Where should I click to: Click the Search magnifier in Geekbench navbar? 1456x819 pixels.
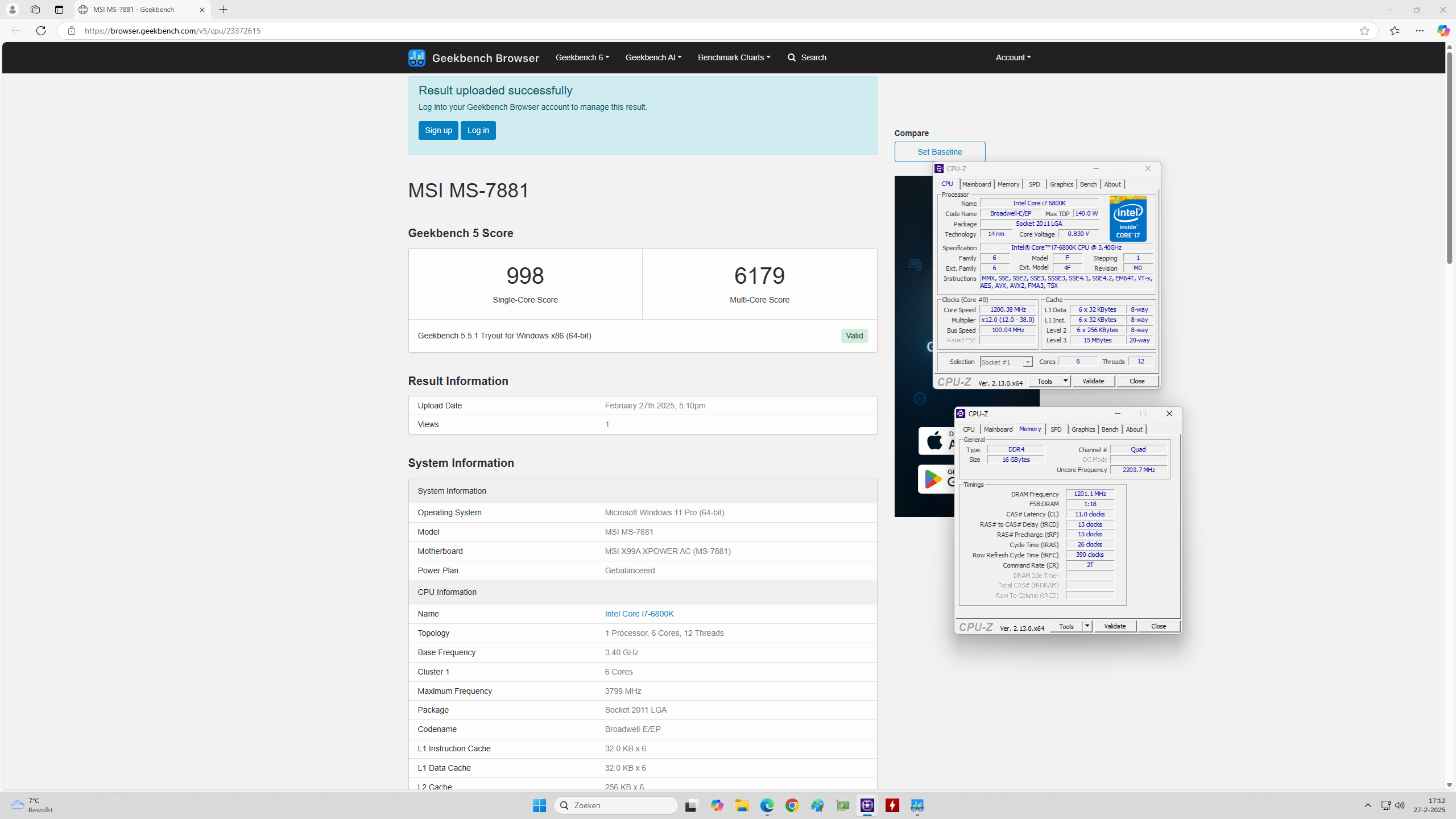[x=791, y=57]
